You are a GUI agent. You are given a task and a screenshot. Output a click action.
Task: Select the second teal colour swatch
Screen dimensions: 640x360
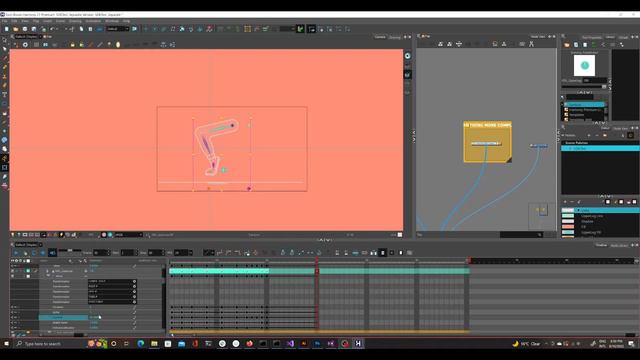pyautogui.click(x=568, y=232)
